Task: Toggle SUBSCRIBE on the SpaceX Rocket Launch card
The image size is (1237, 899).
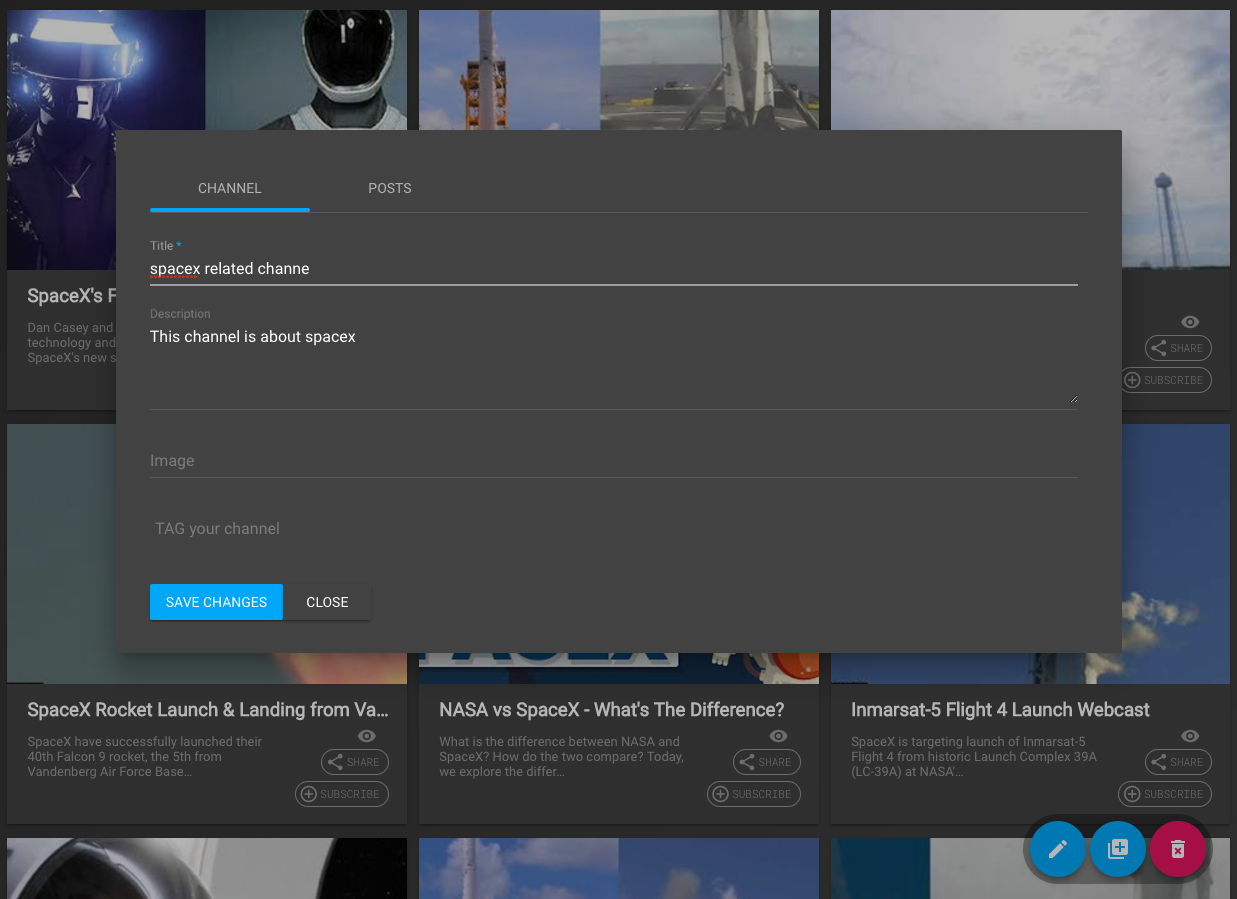Action: click(x=341, y=794)
